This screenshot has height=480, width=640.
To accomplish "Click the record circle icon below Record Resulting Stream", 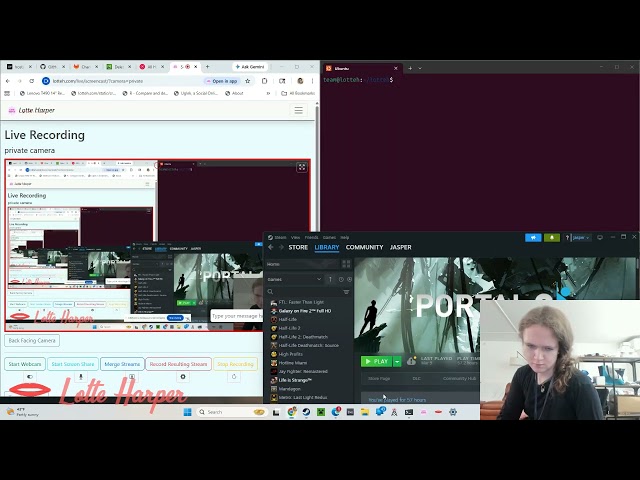I will click(183, 377).
